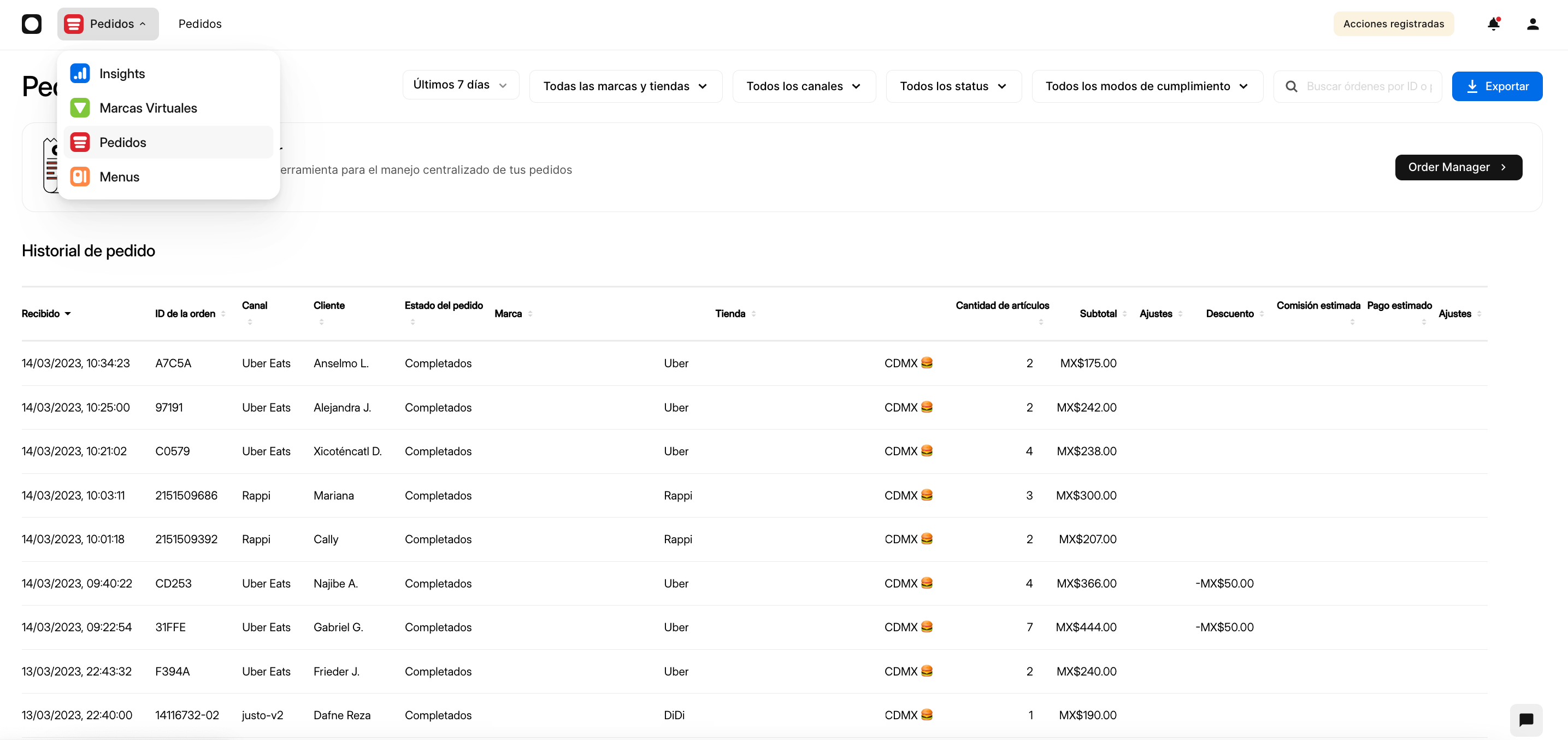
Task: Open the Todos los canales dropdown
Action: click(804, 86)
